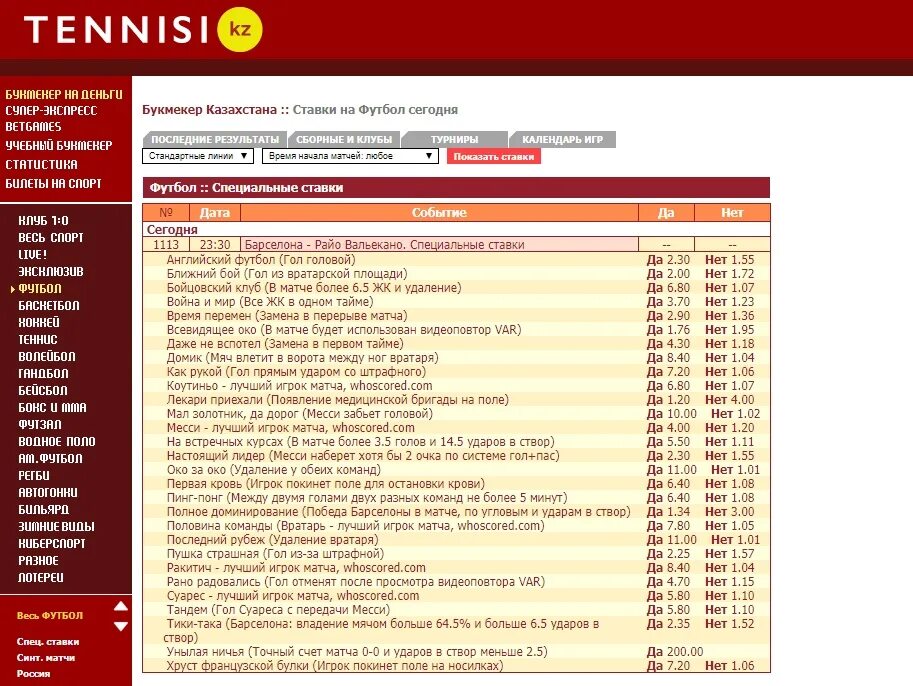Open Спец. ставки subsection
This screenshot has width=913, height=686.
point(48,642)
